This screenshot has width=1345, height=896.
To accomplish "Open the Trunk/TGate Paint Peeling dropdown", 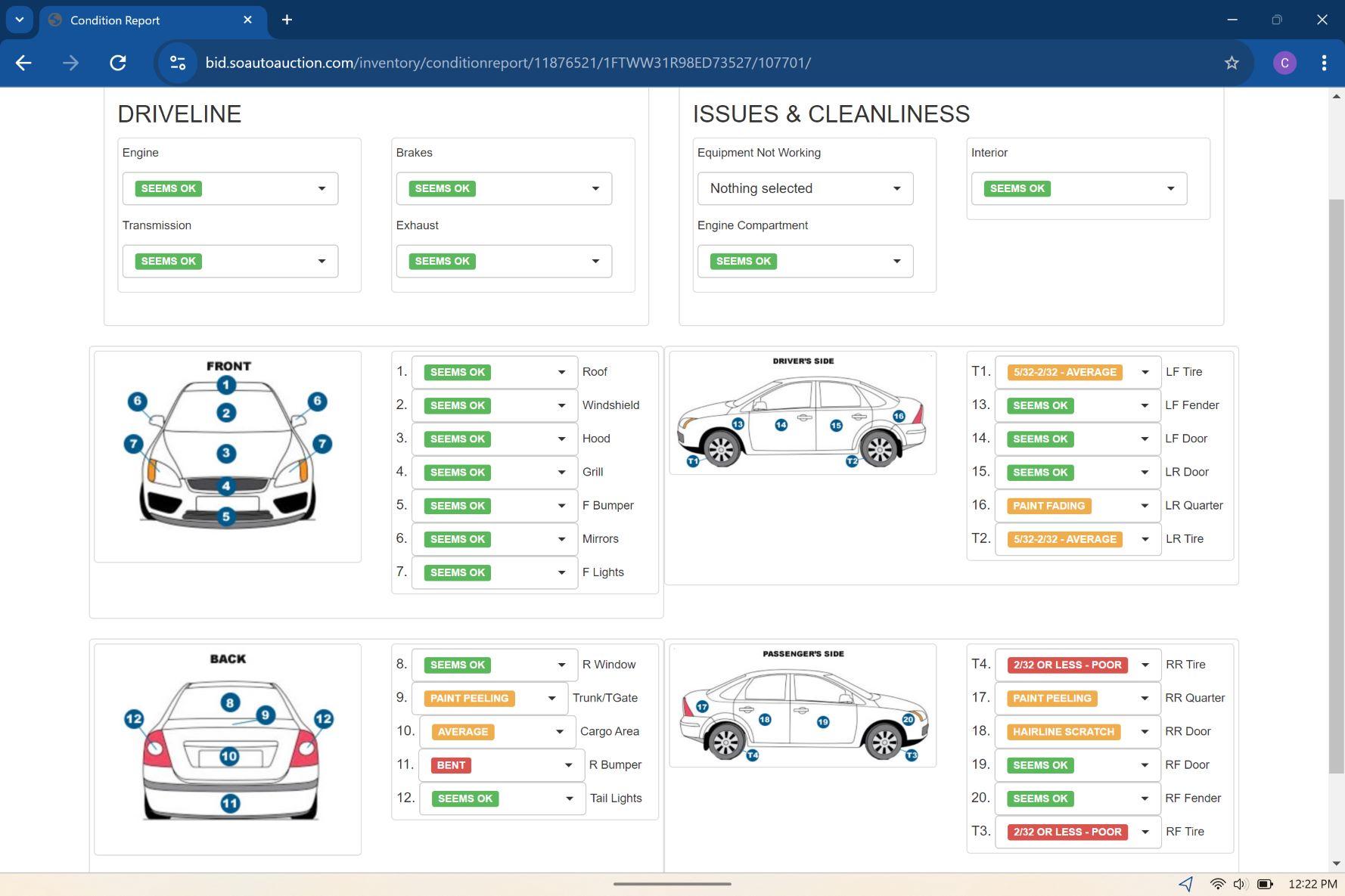I will (489, 698).
